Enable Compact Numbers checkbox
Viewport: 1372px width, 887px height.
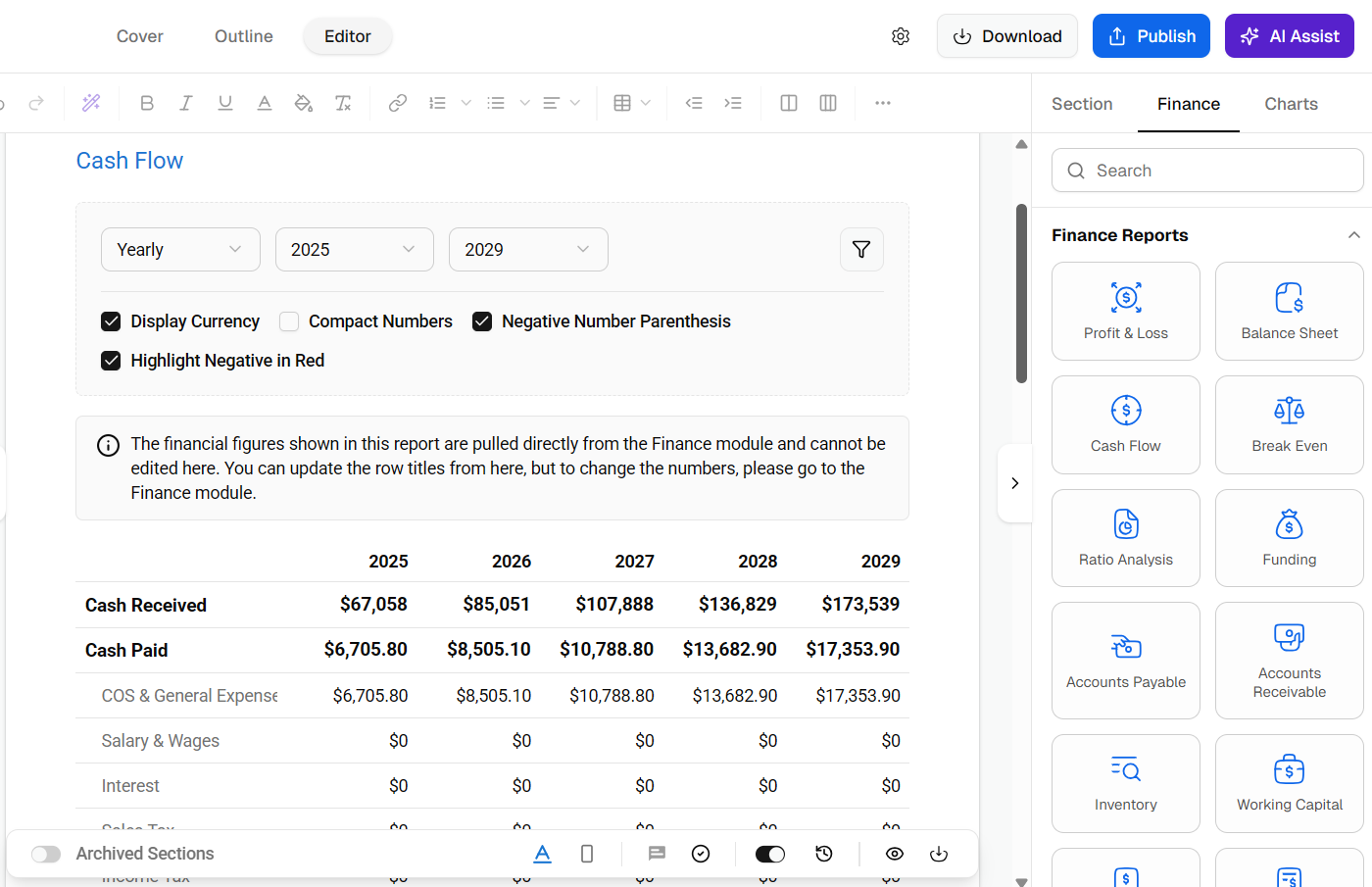click(289, 321)
